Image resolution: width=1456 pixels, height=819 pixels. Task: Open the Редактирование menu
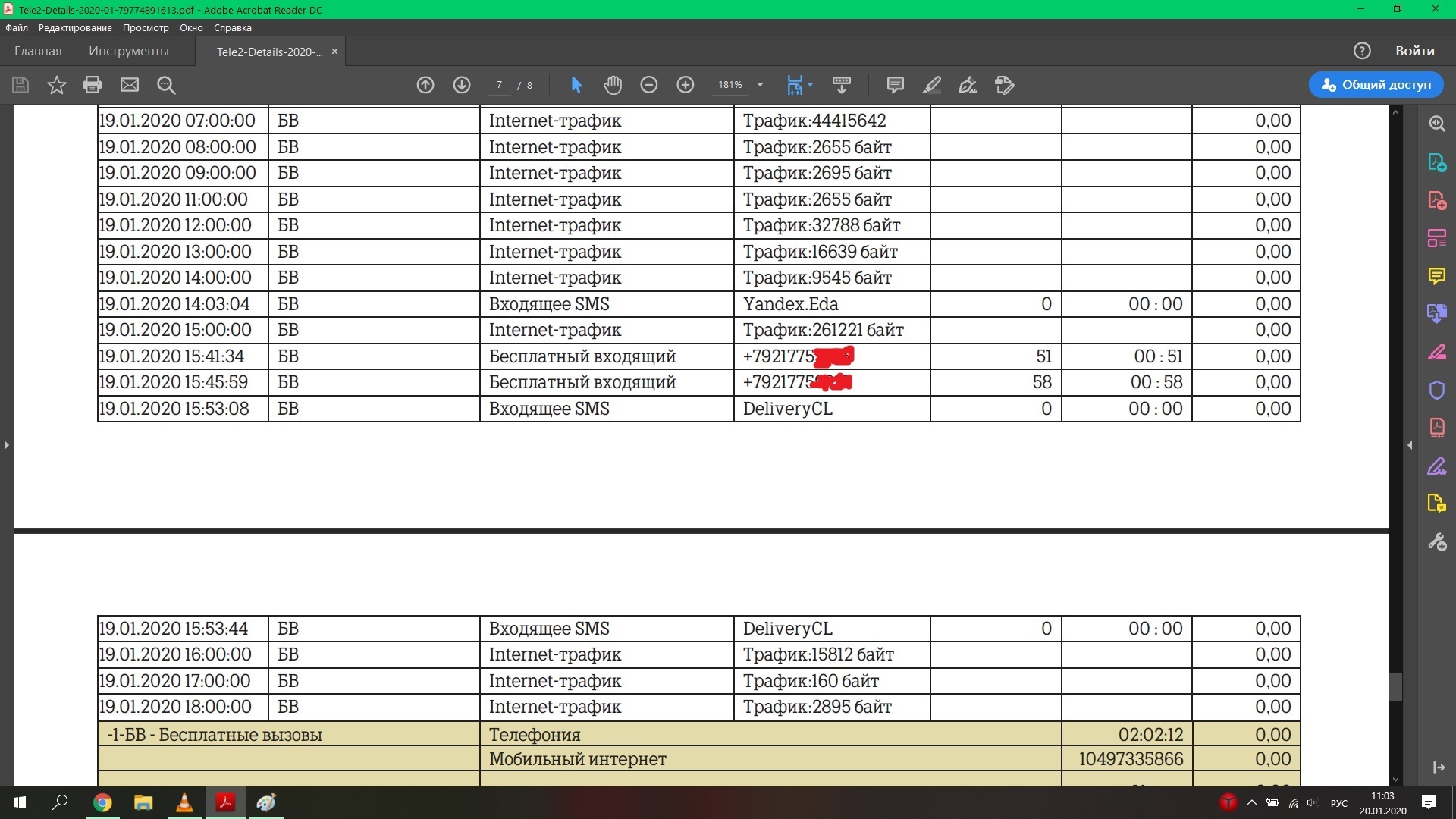(75, 27)
